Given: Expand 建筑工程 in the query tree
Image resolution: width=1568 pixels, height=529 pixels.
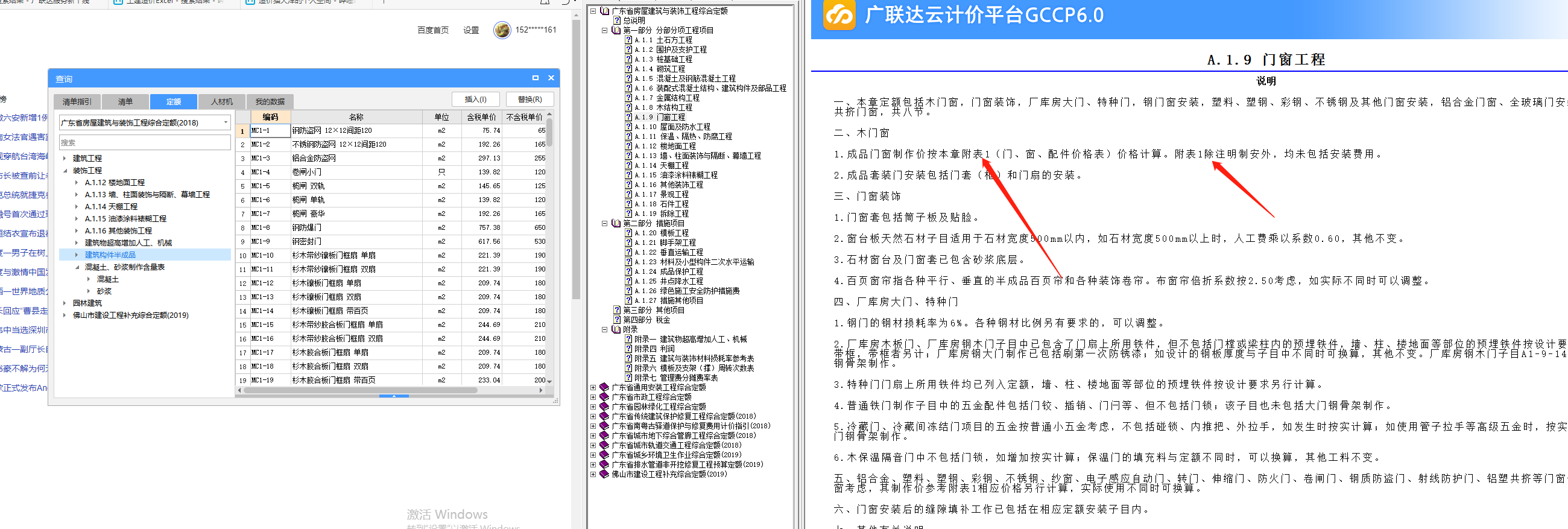Looking at the screenshot, I should (65, 158).
